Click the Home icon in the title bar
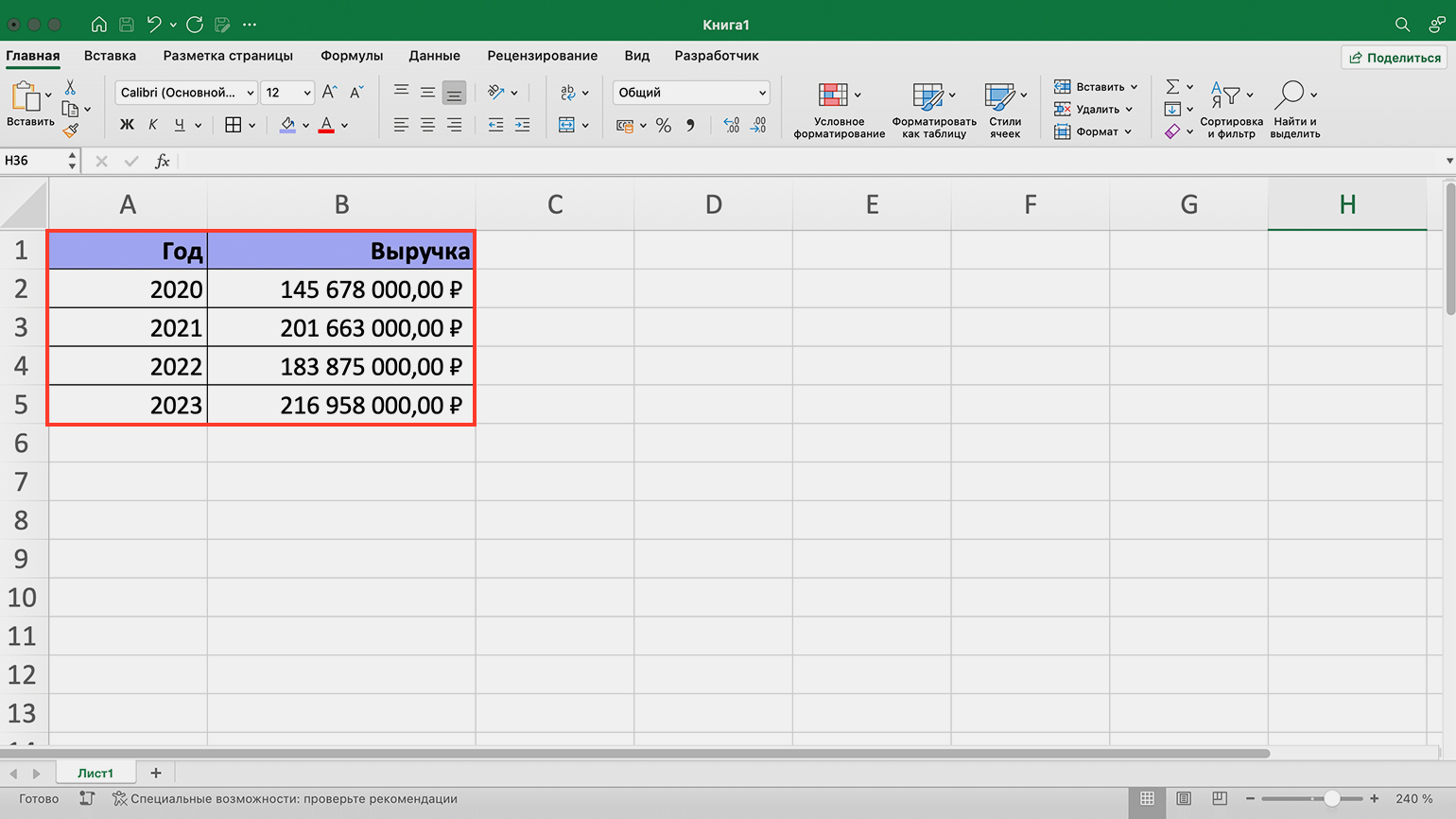Viewport: 1456px width, 819px height. click(x=98, y=25)
